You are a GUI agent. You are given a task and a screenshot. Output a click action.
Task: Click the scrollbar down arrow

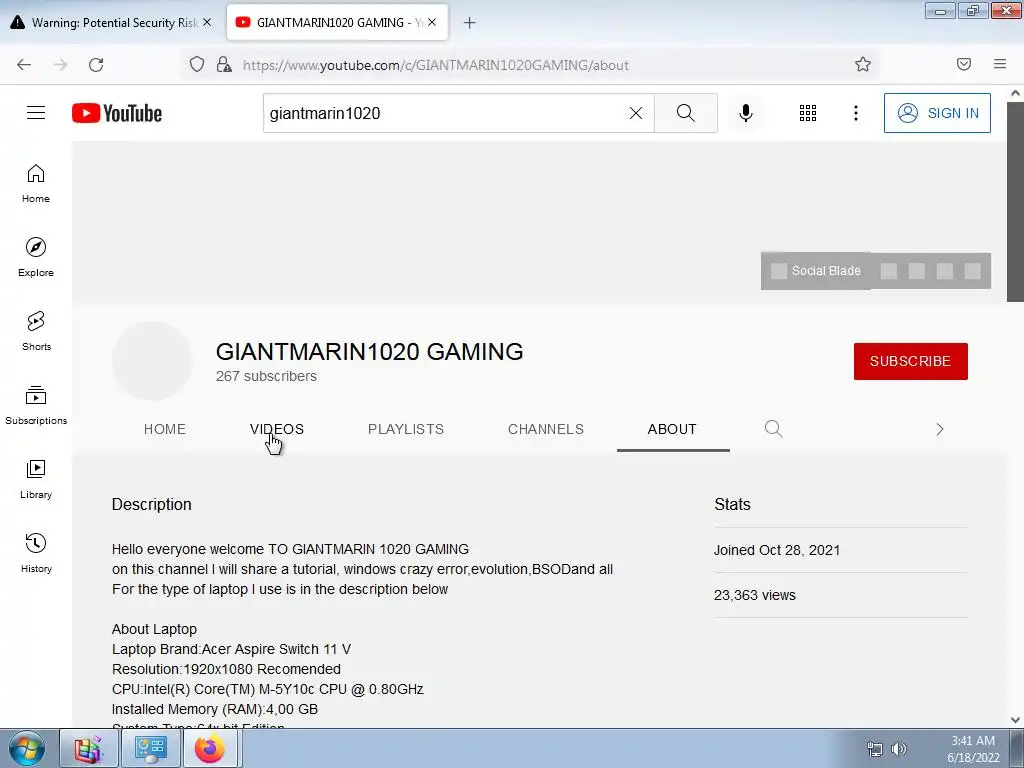tap(1015, 720)
